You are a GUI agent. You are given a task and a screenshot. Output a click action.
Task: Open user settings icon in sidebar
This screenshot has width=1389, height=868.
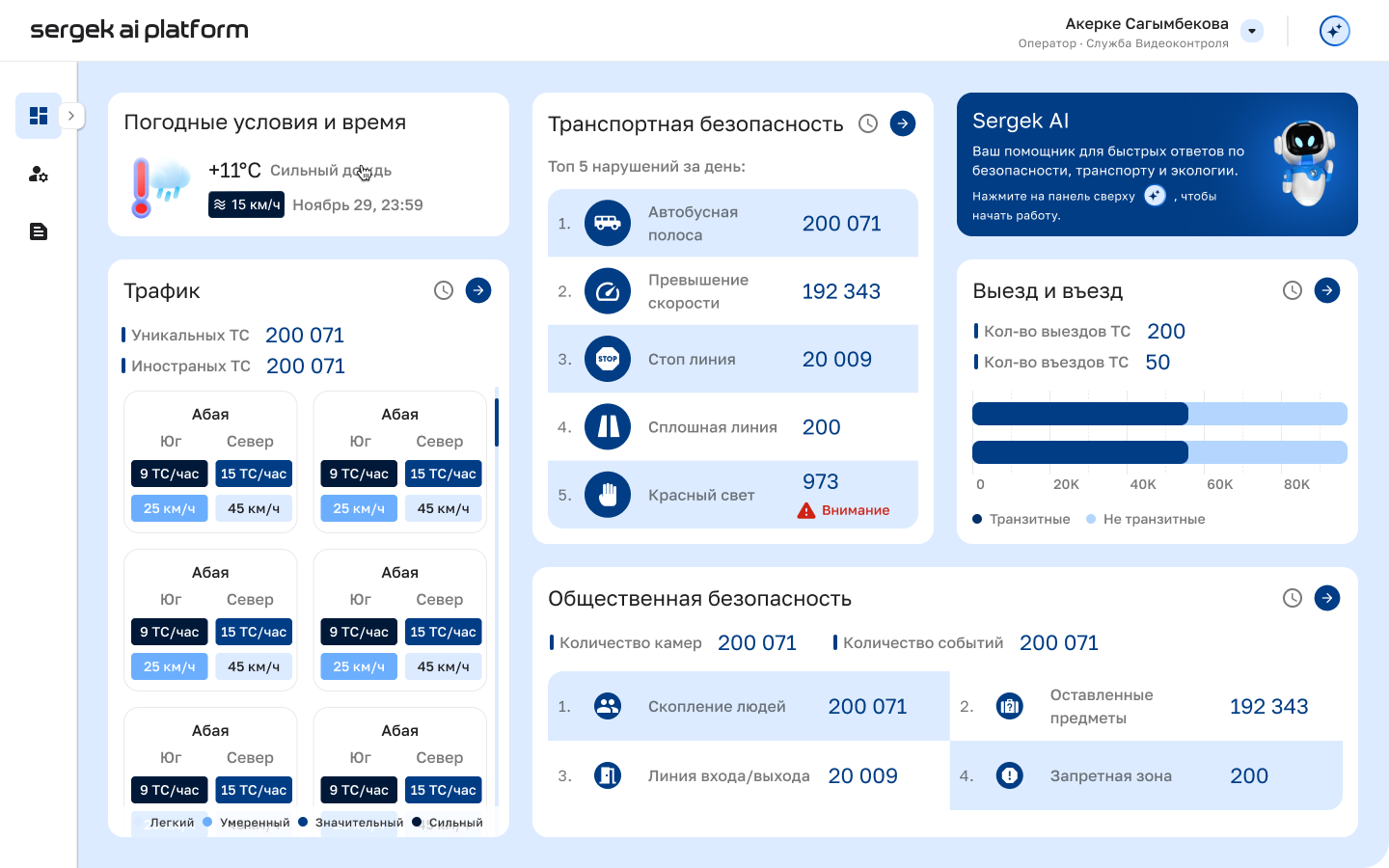coord(39,175)
